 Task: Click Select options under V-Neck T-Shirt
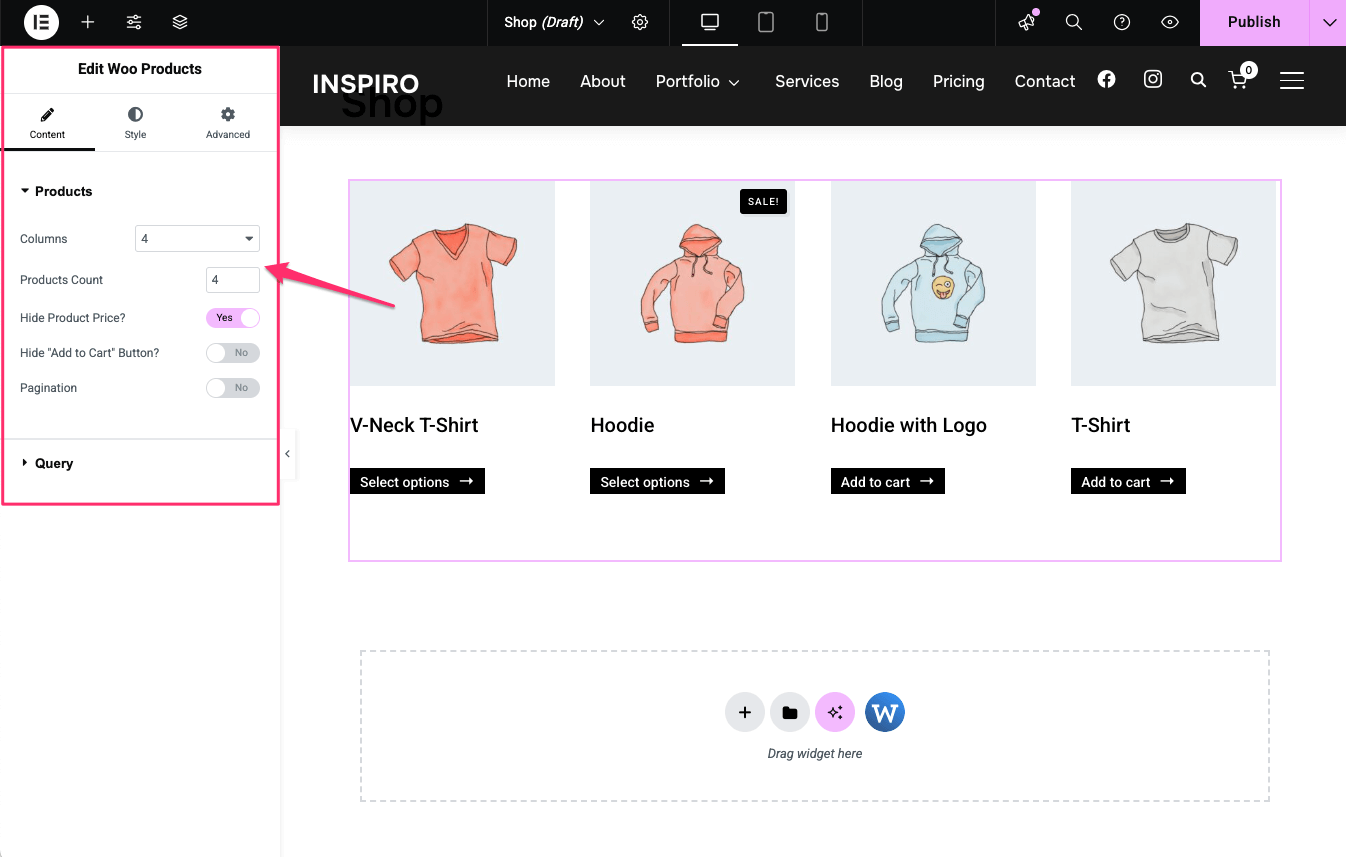[x=417, y=482]
